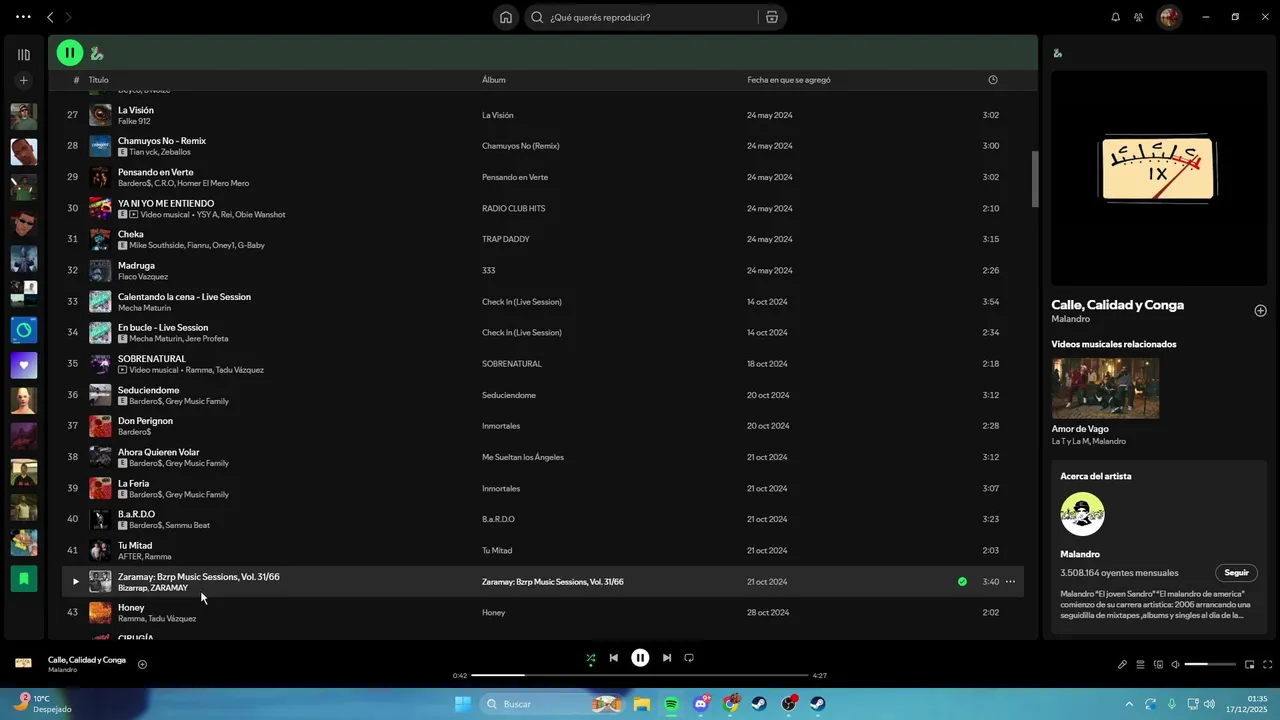This screenshot has height=720, width=1280.
Task: Open the album link 'Me Sueltan los Ángeles'
Action: [523, 457]
